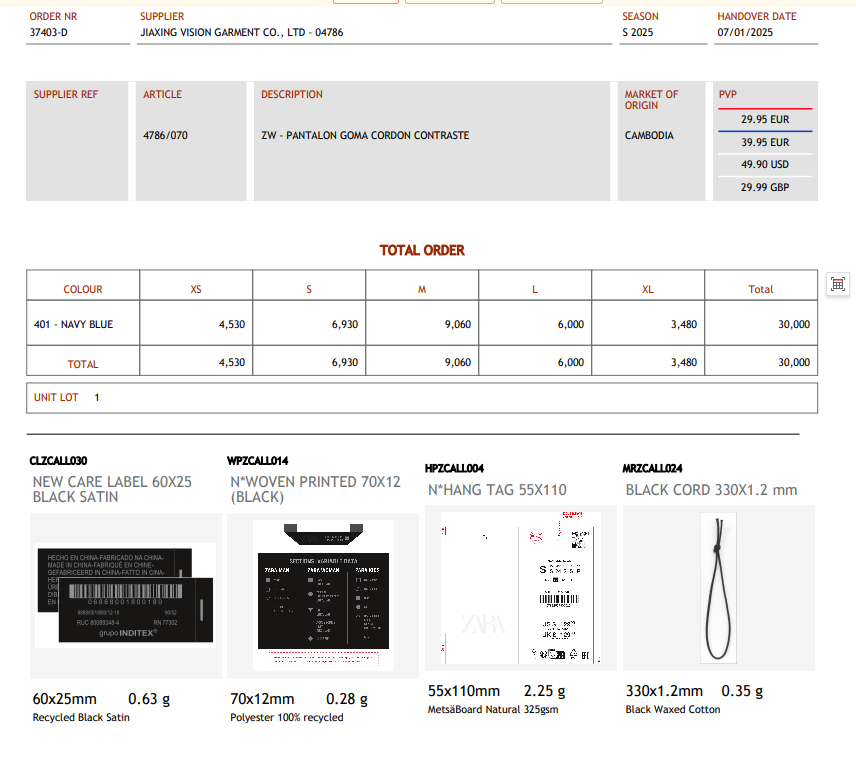Click the WPZCALL014 item code
Image resolution: width=856 pixels, height=779 pixels.
click(x=258, y=461)
